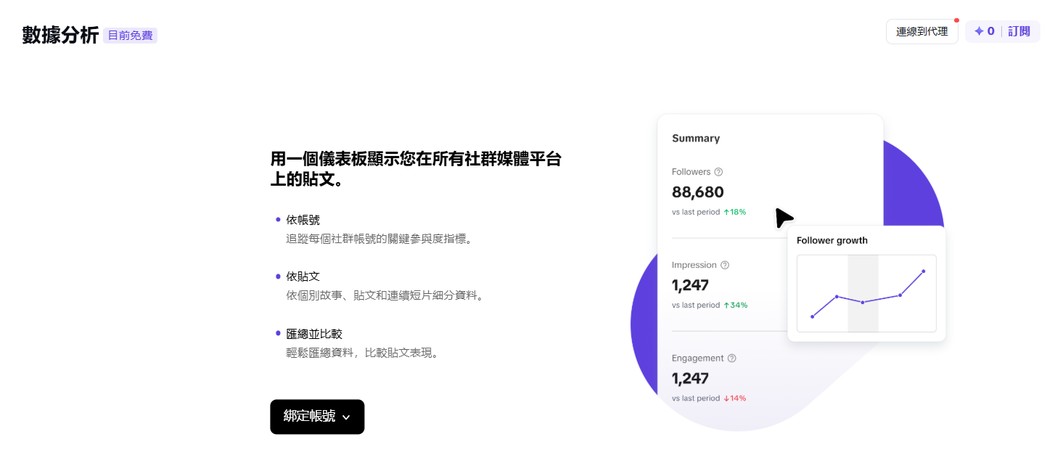Click the Follower growth card title

pos(832,240)
